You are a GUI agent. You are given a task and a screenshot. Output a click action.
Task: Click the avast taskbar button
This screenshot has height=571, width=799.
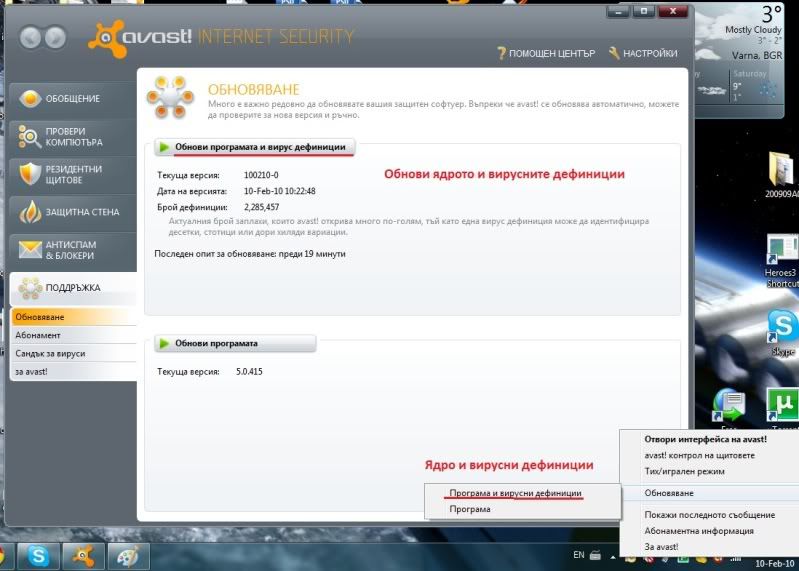click(83, 556)
